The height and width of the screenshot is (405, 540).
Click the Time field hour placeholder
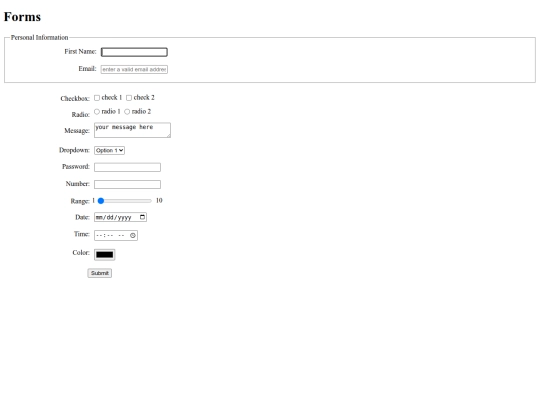[x=98, y=236]
